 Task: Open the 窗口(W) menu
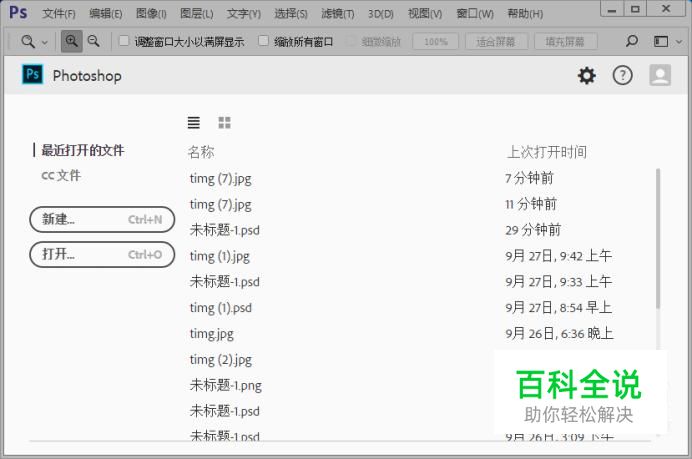pyautogui.click(x=475, y=14)
